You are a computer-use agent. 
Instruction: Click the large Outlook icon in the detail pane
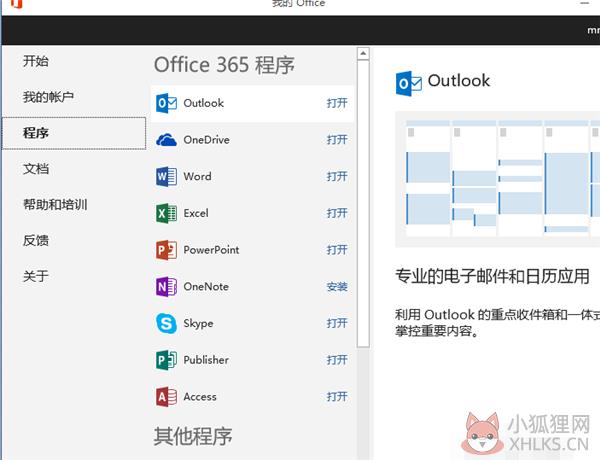pos(409,83)
